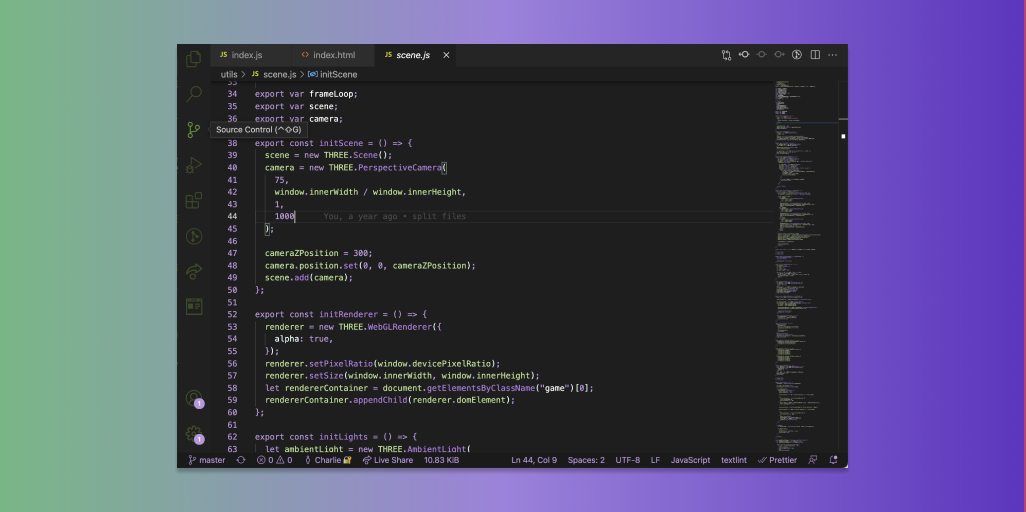Go to line via Ln 44, Col 9
The image size is (1026, 512).
(534, 460)
